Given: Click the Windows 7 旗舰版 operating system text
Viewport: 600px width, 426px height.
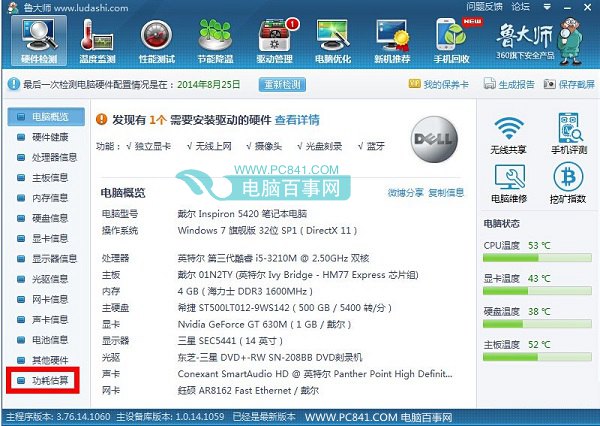Looking at the screenshot, I should (267, 231).
